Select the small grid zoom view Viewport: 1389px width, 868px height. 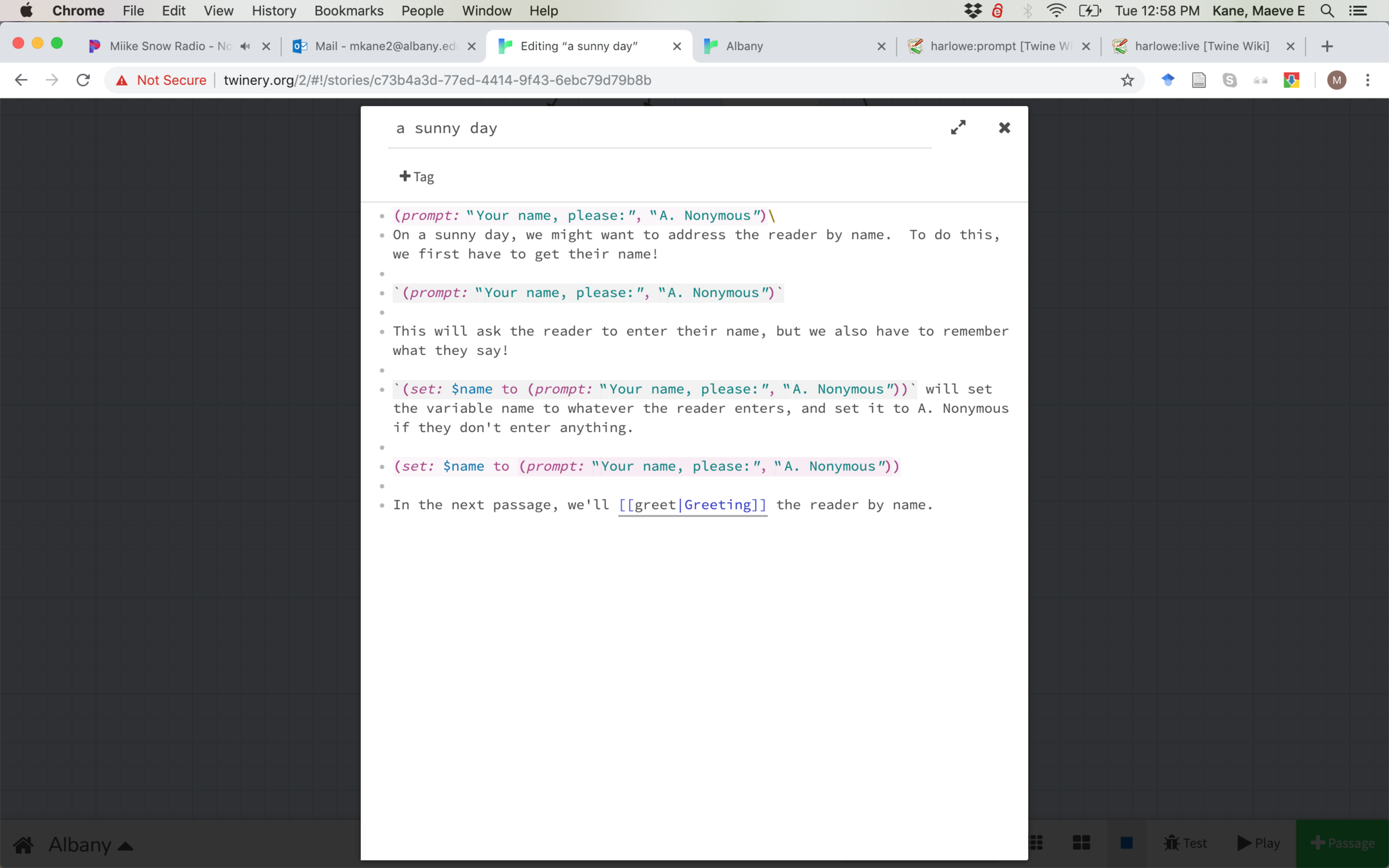pyautogui.click(x=1036, y=843)
